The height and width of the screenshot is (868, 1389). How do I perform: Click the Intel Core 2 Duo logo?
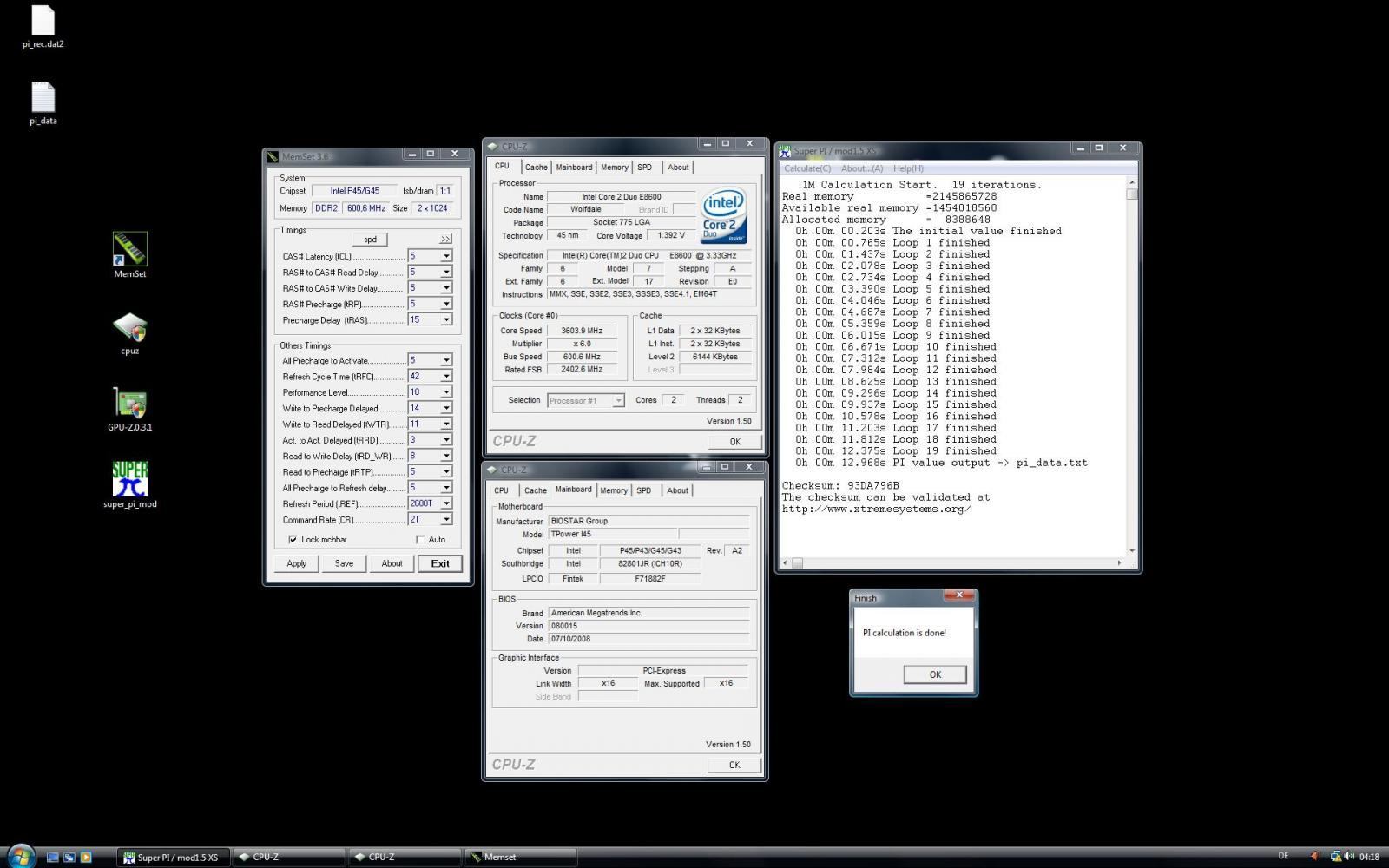(x=723, y=216)
